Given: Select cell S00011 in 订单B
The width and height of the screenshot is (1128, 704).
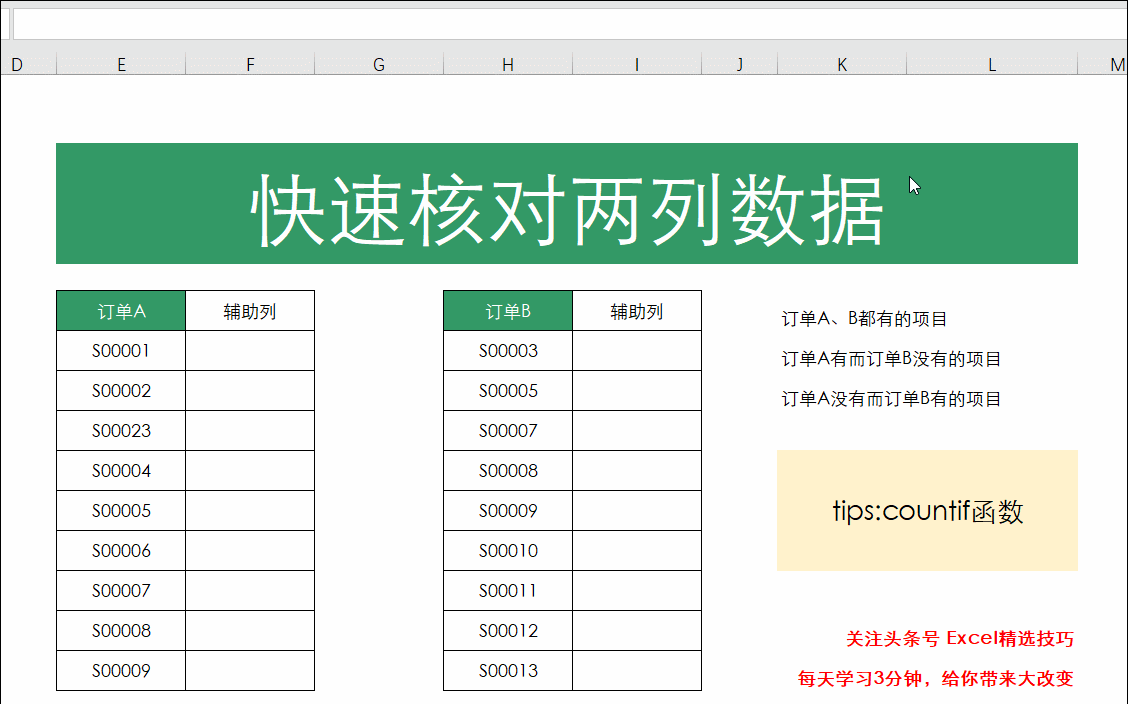Looking at the screenshot, I should click(508, 590).
